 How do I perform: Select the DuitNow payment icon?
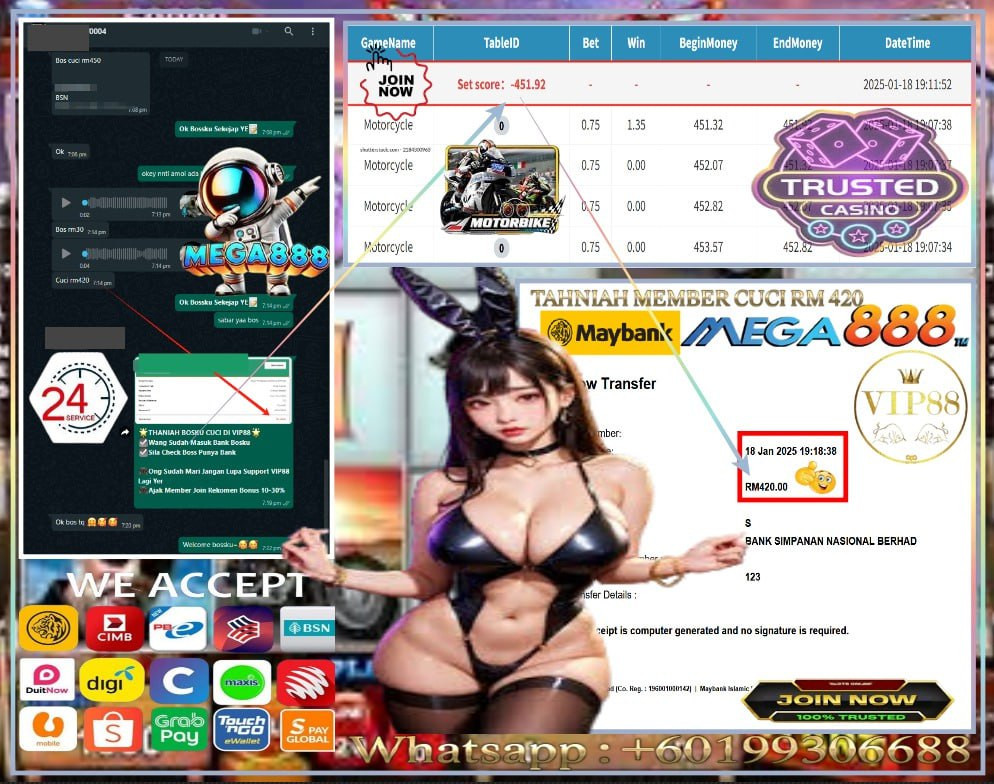point(47,679)
